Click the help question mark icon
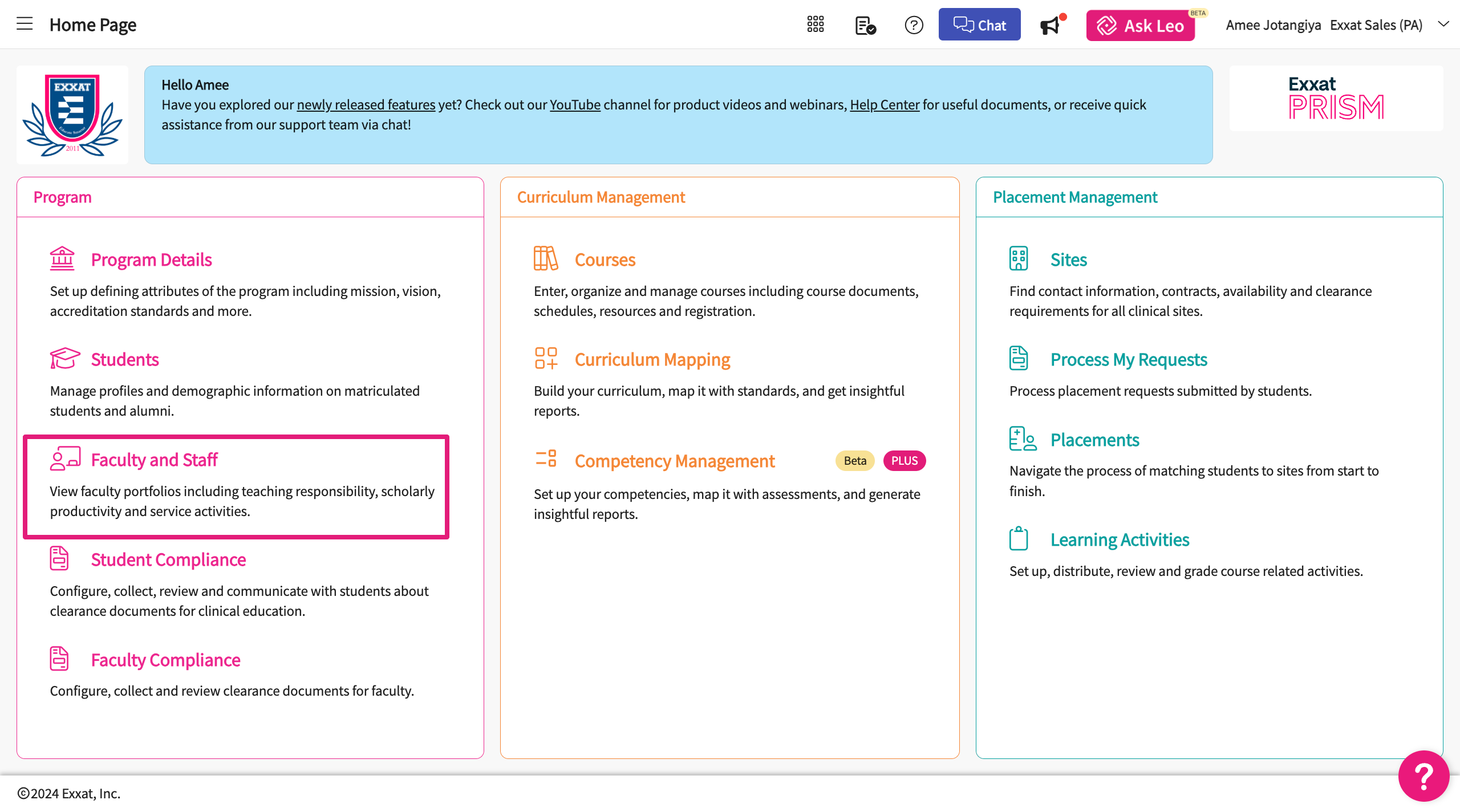 click(x=914, y=25)
